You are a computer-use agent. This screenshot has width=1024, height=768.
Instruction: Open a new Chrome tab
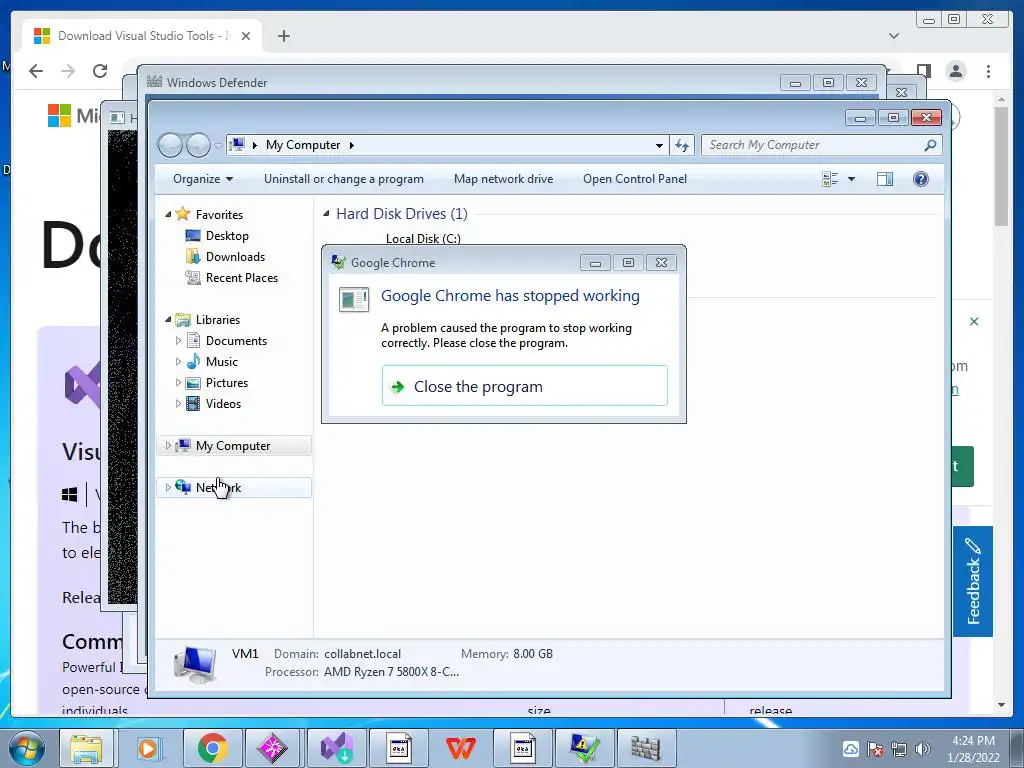pyautogui.click(x=283, y=36)
